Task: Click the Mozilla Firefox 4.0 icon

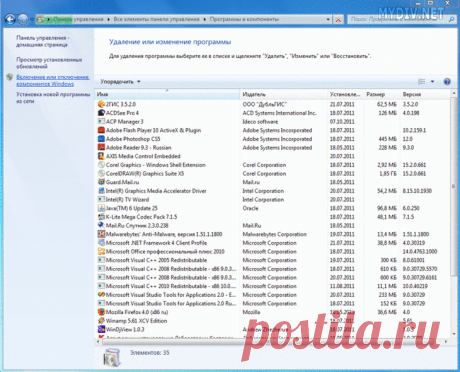Action: point(101,312)
